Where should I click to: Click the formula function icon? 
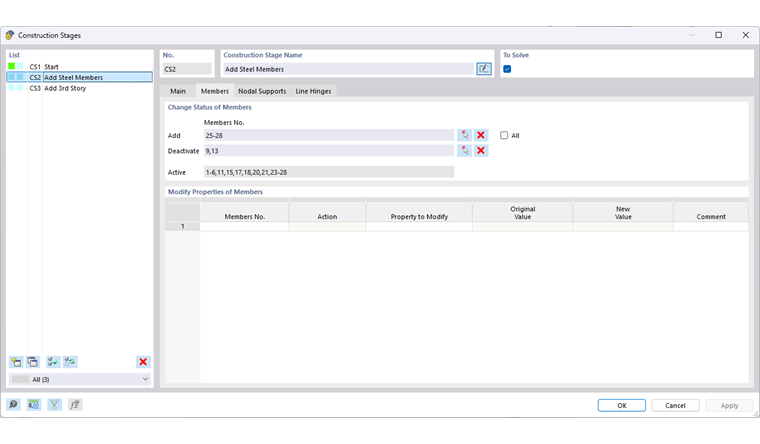(75, 404)
